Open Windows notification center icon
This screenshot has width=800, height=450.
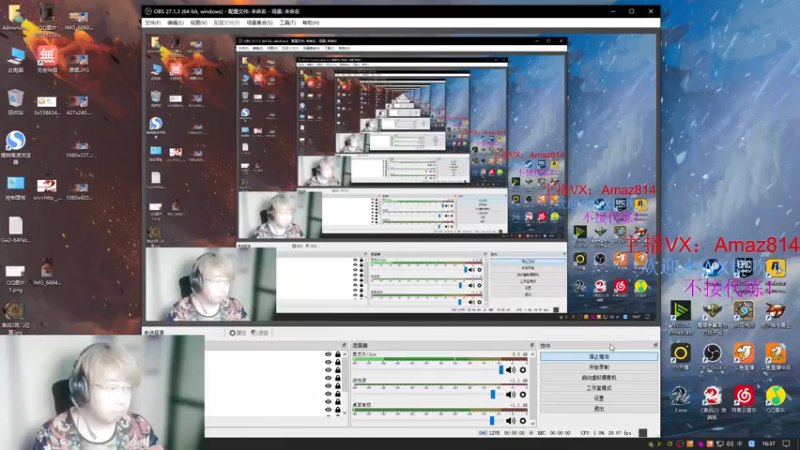click(787, 444)
